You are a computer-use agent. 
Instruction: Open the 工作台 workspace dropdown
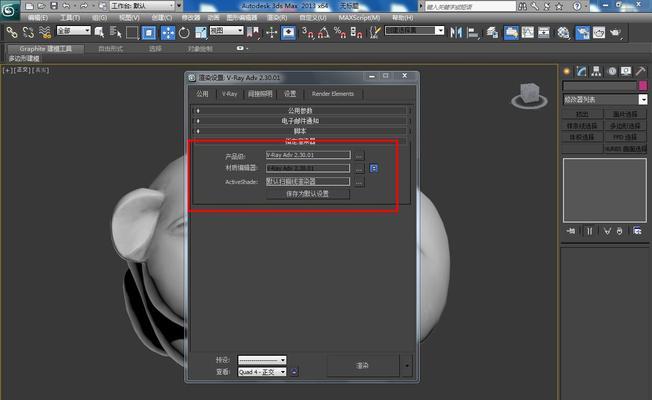[x=142, y=6]
